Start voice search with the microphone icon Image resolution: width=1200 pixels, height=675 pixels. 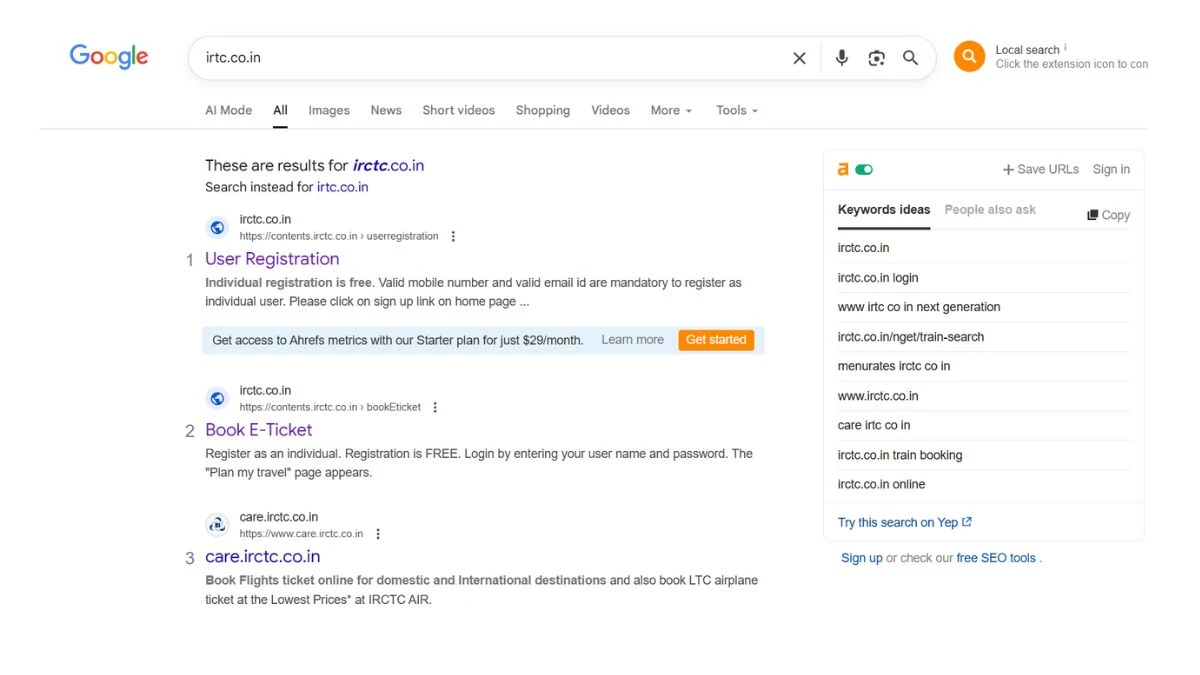point(841,58)
